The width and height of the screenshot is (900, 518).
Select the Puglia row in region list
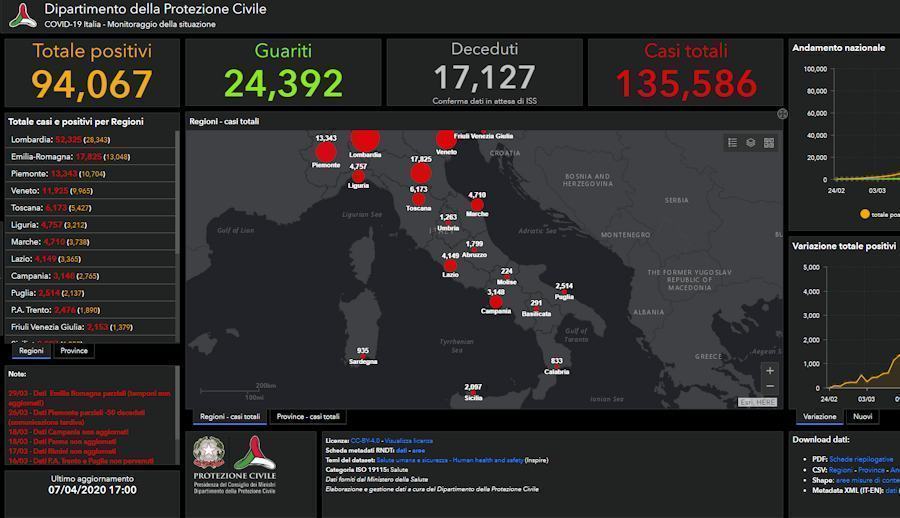pyautogui.click(x=91, y=293)
